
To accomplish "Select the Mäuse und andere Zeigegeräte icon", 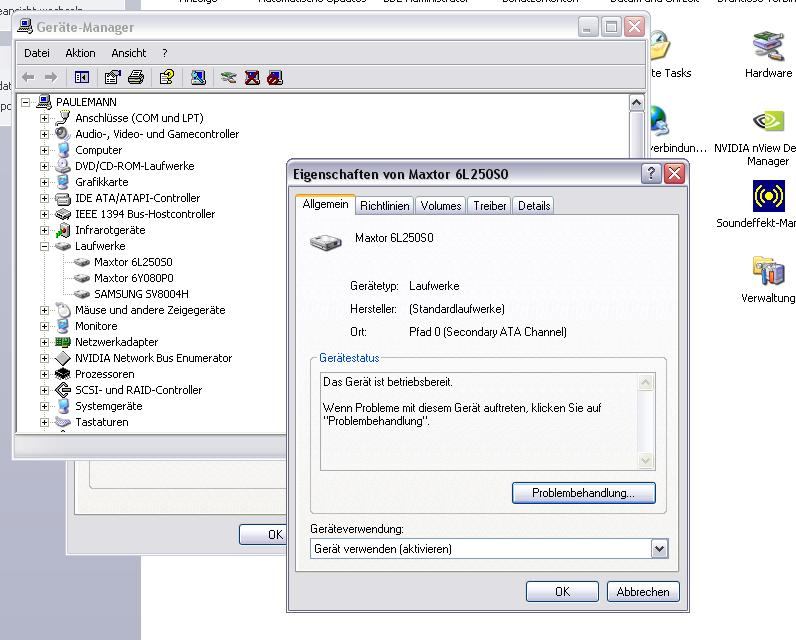I will click(63, 310).
